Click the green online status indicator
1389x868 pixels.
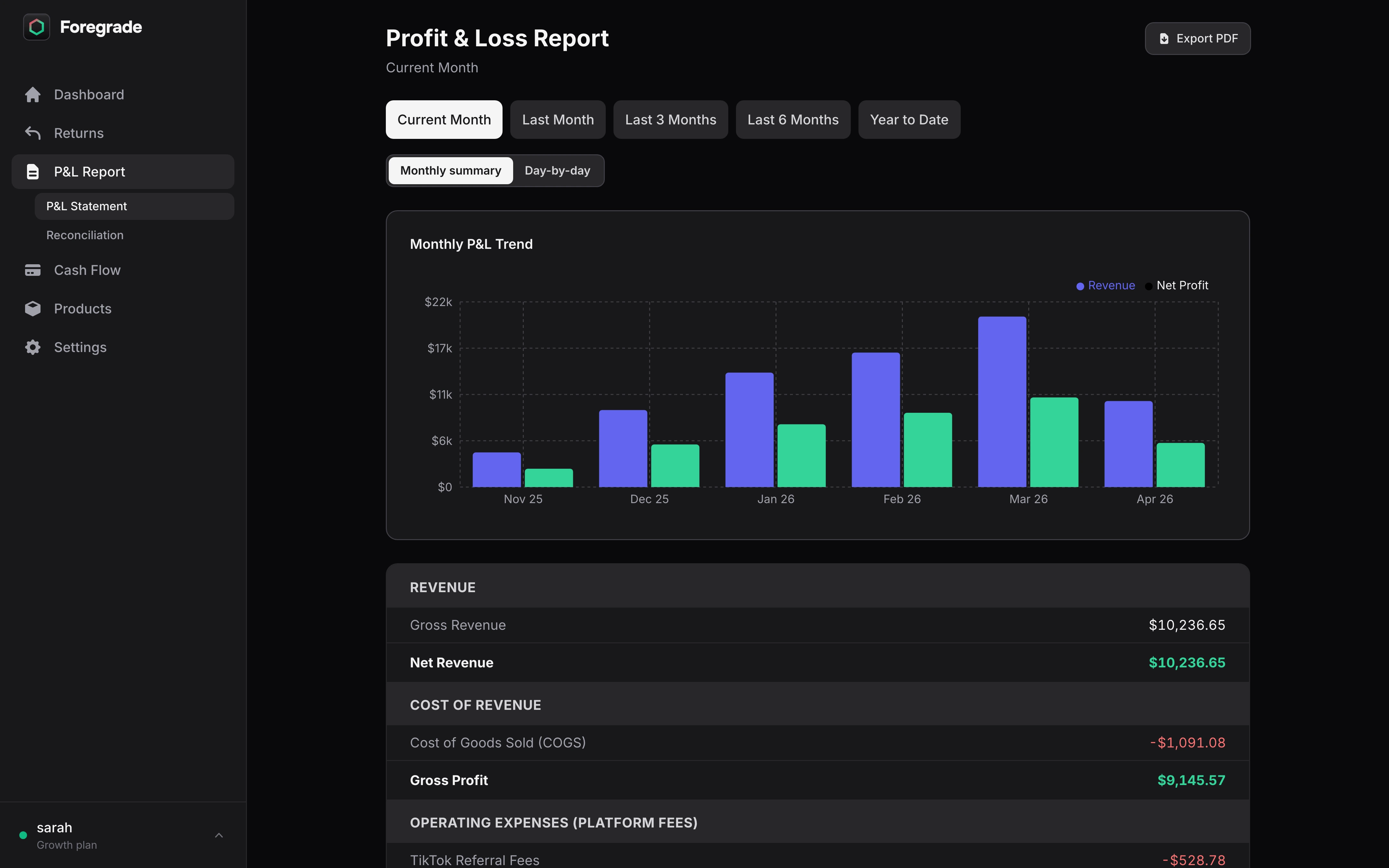tap(23, 835)
